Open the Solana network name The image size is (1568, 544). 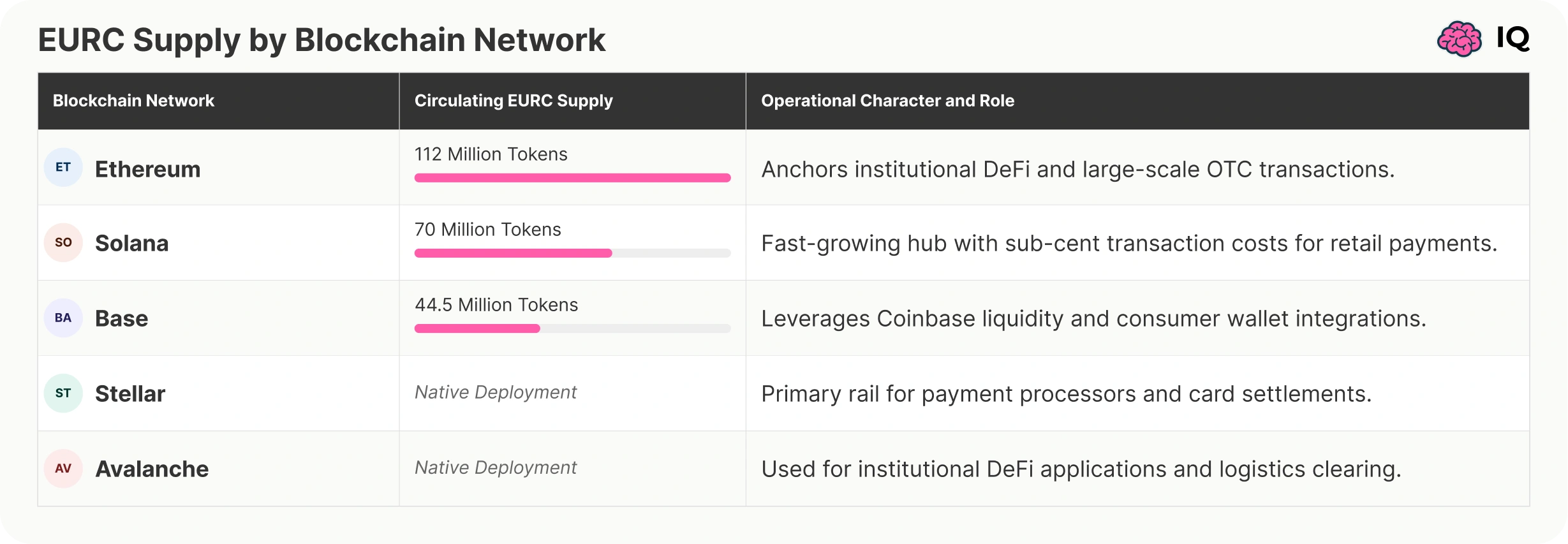pyautogui.click(x=132, y=243)
